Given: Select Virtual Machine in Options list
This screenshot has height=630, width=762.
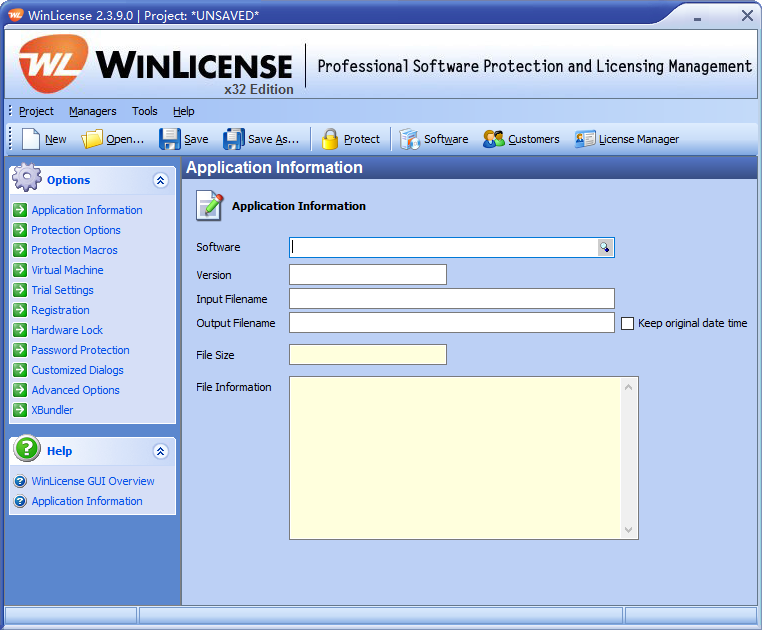Looking at the screenshot, I should point(67,270).
